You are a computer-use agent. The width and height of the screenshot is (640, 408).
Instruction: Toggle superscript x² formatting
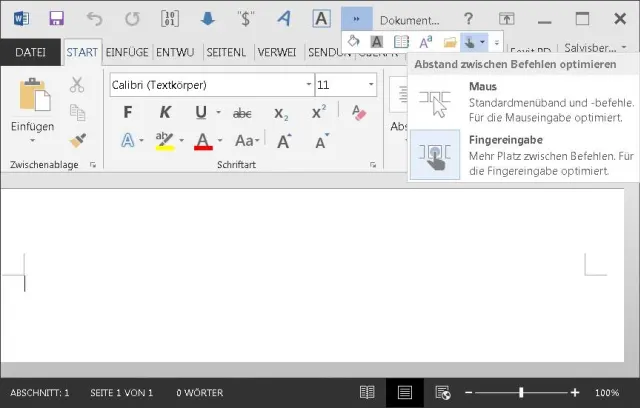319,112
